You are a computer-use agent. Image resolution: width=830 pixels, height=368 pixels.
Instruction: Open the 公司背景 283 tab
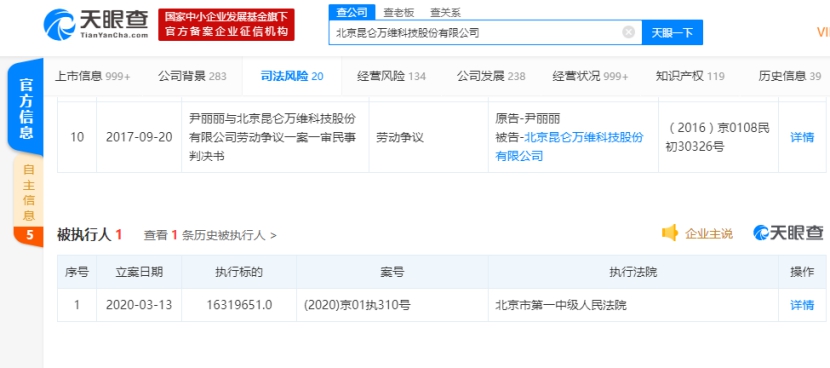point(192,76)
